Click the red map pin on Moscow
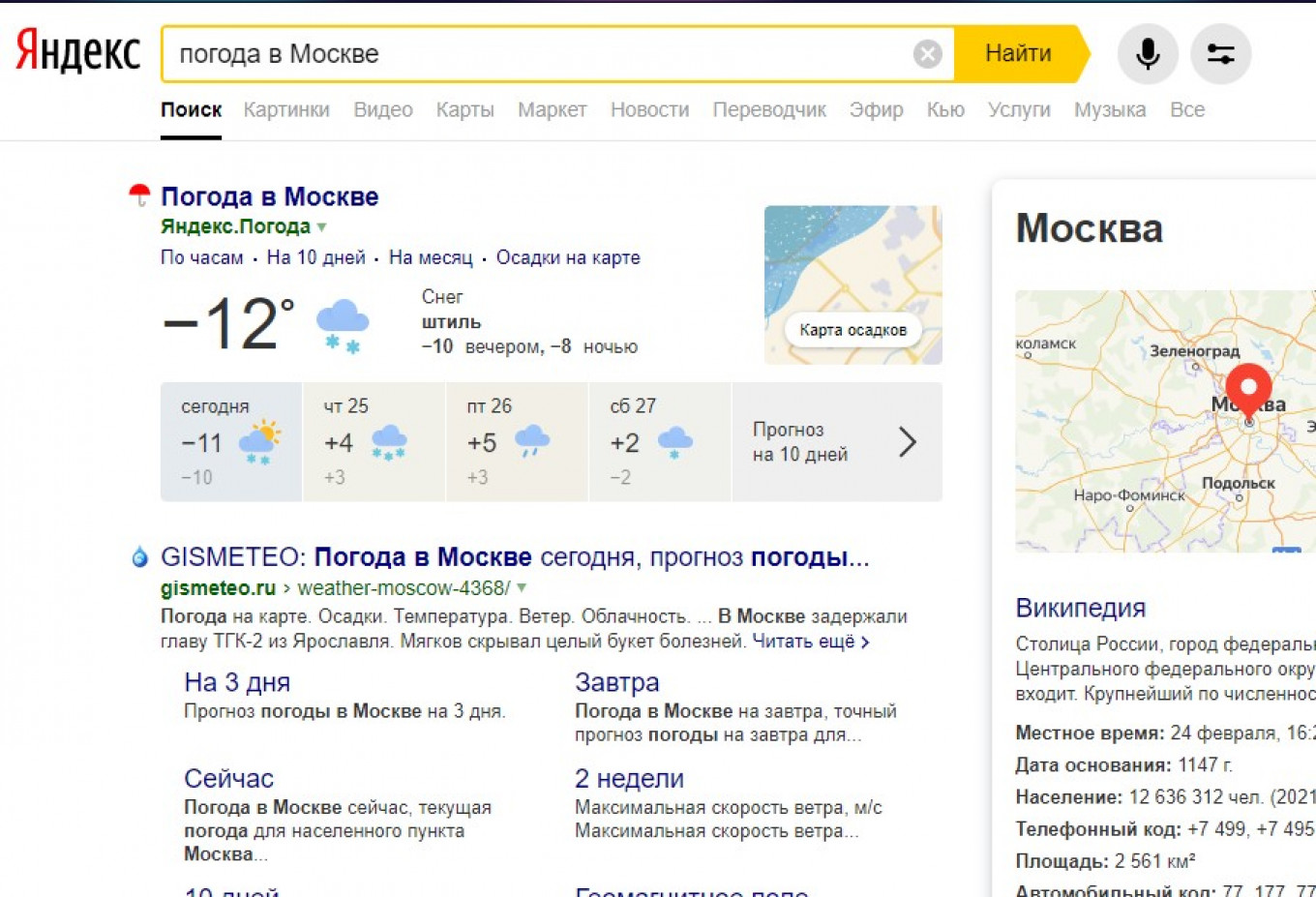Viewport: 1316px width, 897px height. point(1249,393)
